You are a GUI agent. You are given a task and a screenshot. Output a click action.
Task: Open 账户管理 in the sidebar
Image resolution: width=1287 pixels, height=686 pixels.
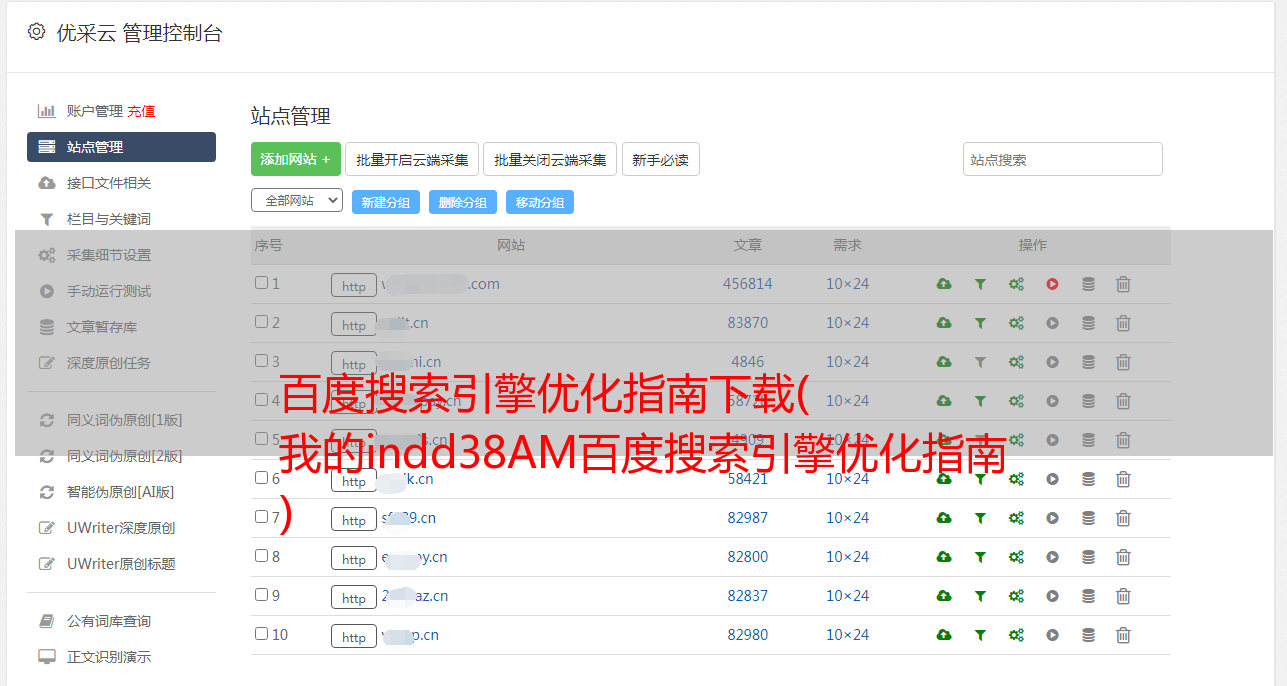pos(95,111)
